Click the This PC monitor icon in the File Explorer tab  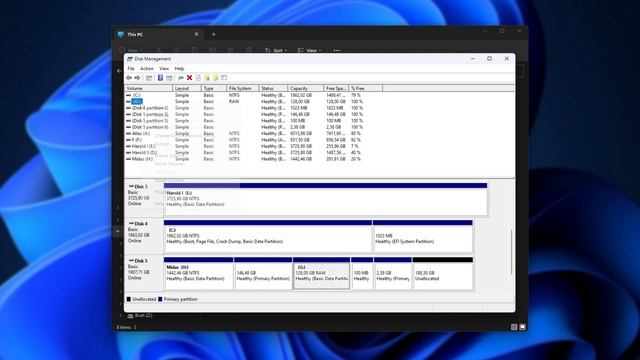pyautogui.click(x=120, y=34)
